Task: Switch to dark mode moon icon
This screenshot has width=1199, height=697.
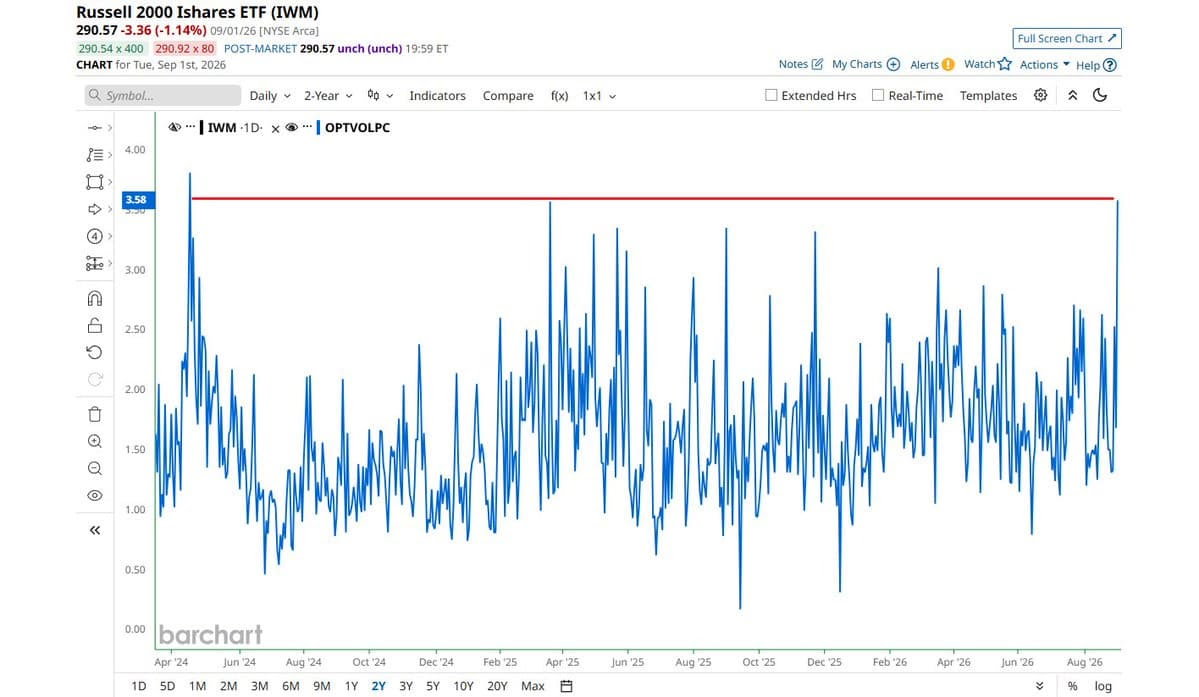Action: 1100,95
